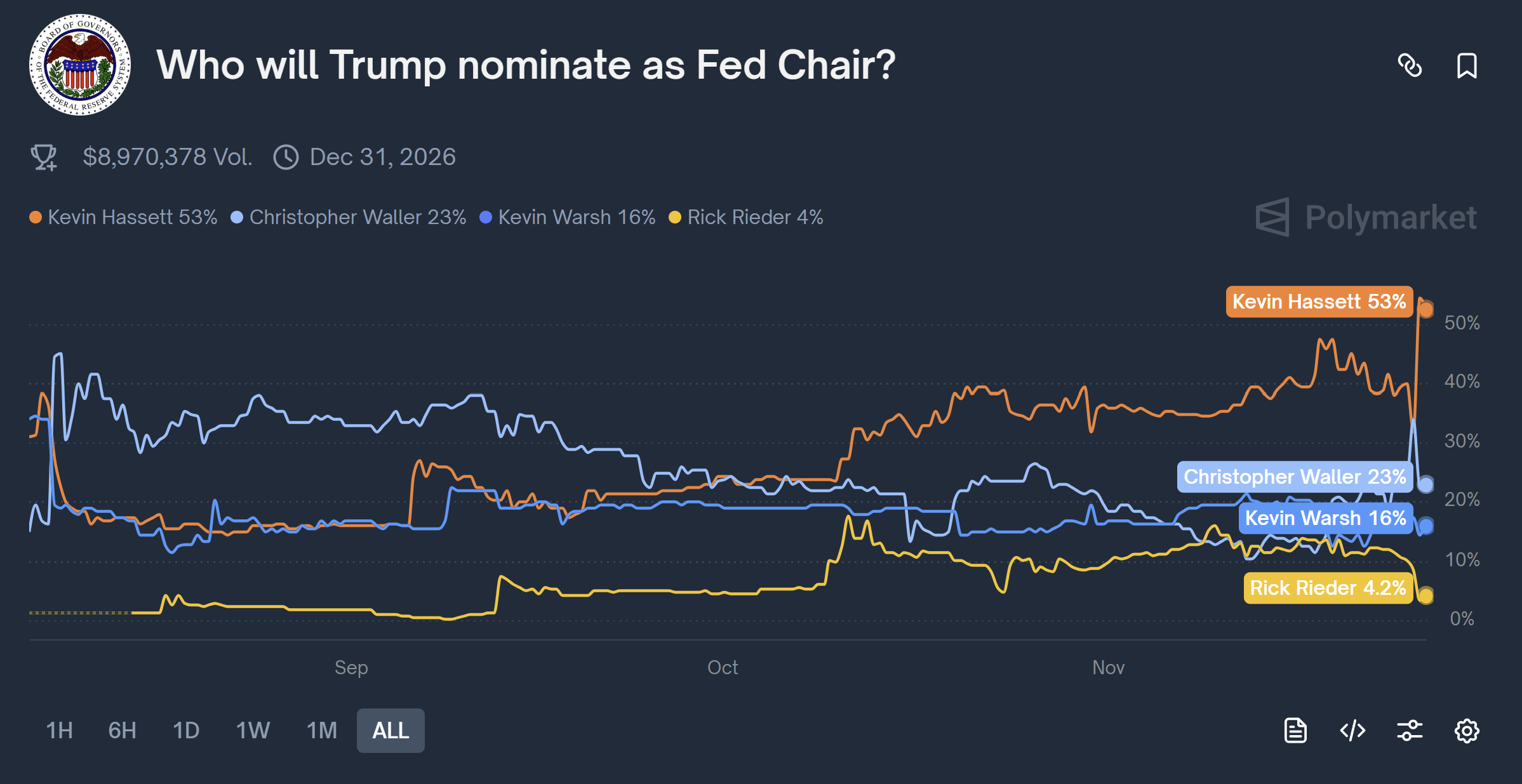
Task: Select the 1H time range
Action: pos(58,730)
